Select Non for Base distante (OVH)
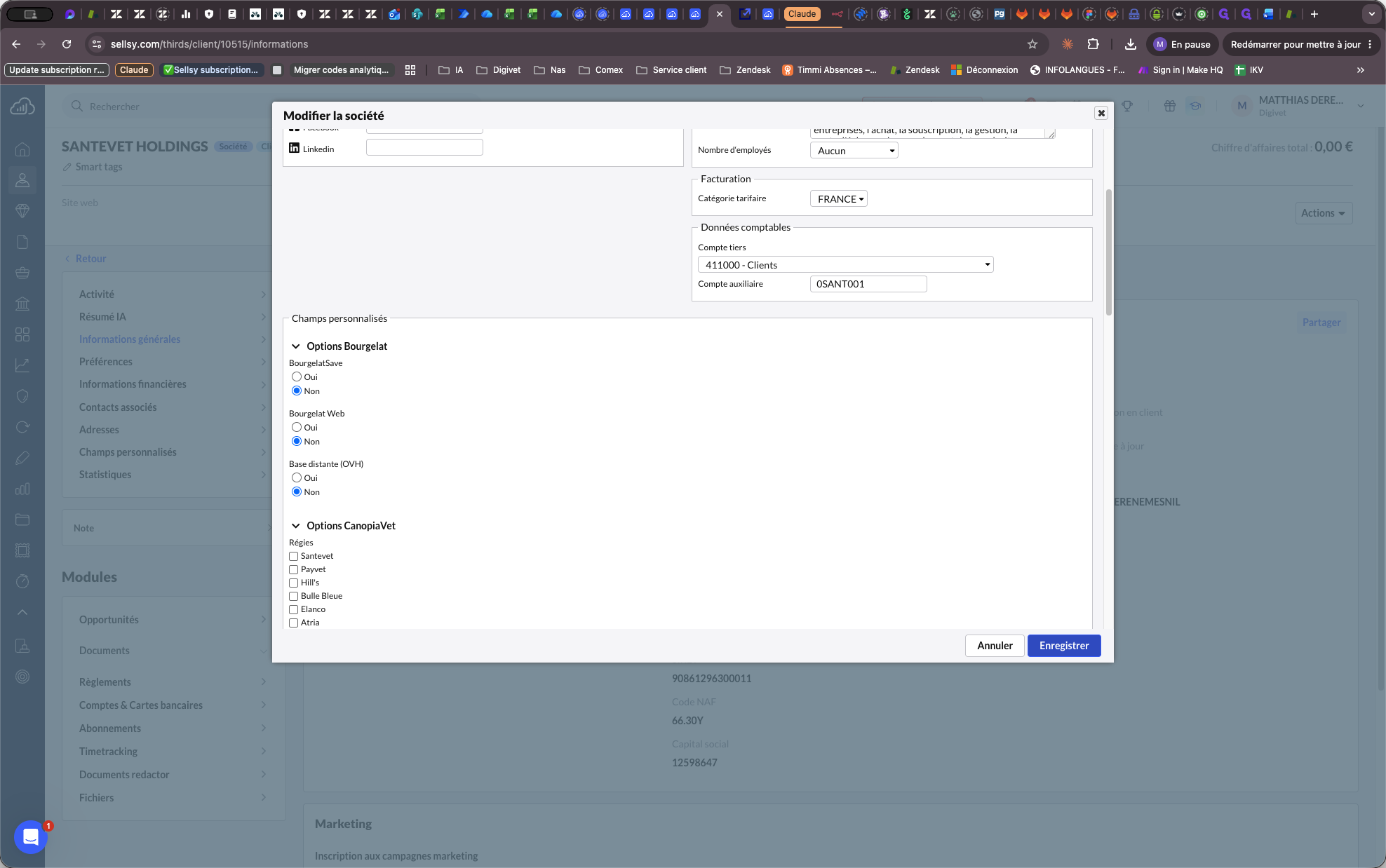 point(297,491)
